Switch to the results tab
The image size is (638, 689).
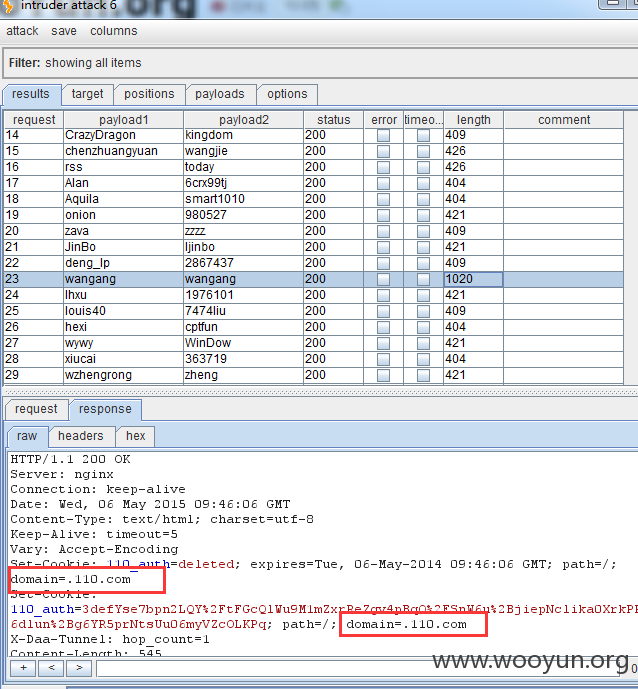[x=31, y=94]
